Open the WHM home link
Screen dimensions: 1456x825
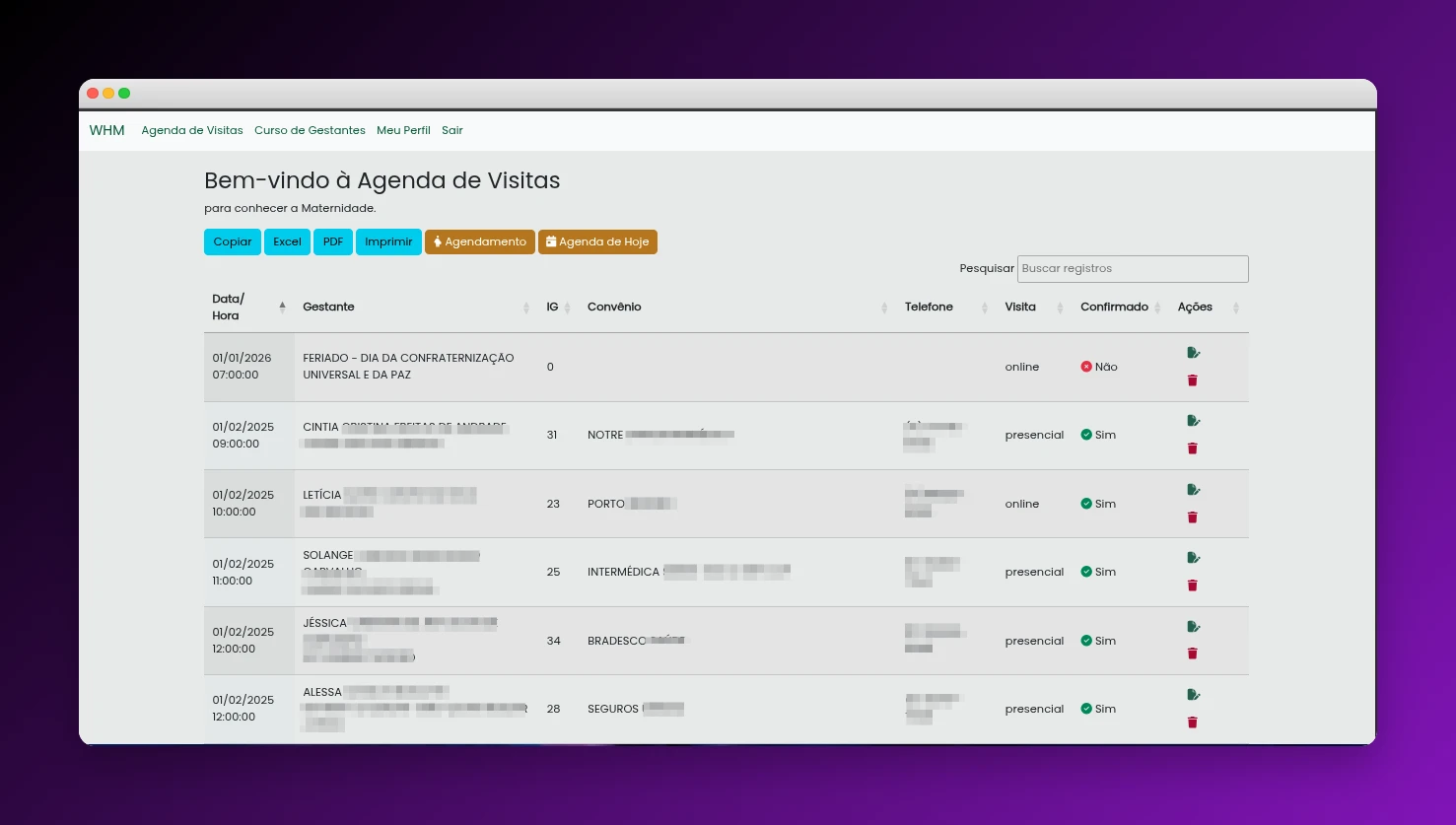click(x=107, y=130)
